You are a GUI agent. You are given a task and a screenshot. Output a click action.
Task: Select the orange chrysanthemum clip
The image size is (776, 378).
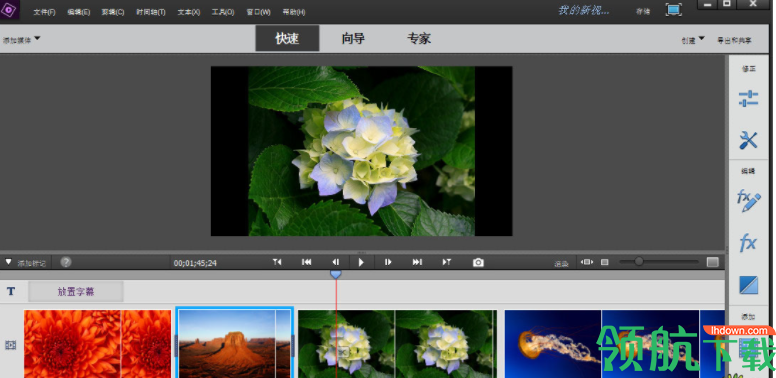click(x=97, y=344)
